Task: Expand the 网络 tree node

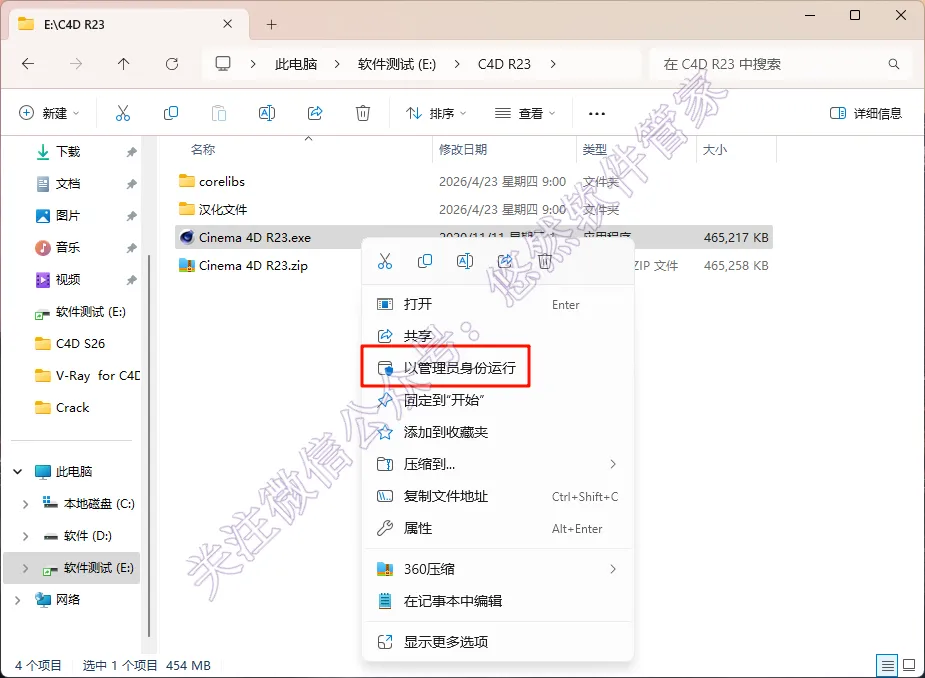Action: click(x=18, y=600)
